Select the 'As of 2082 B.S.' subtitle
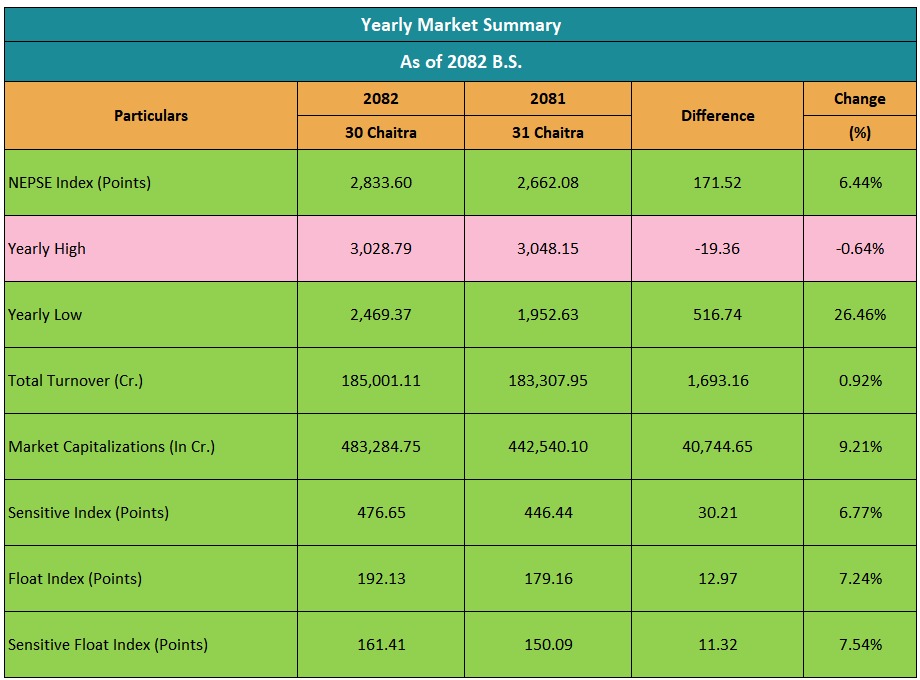Image resolution: width=920 pixels, height=680 pixels. (460, 62)
